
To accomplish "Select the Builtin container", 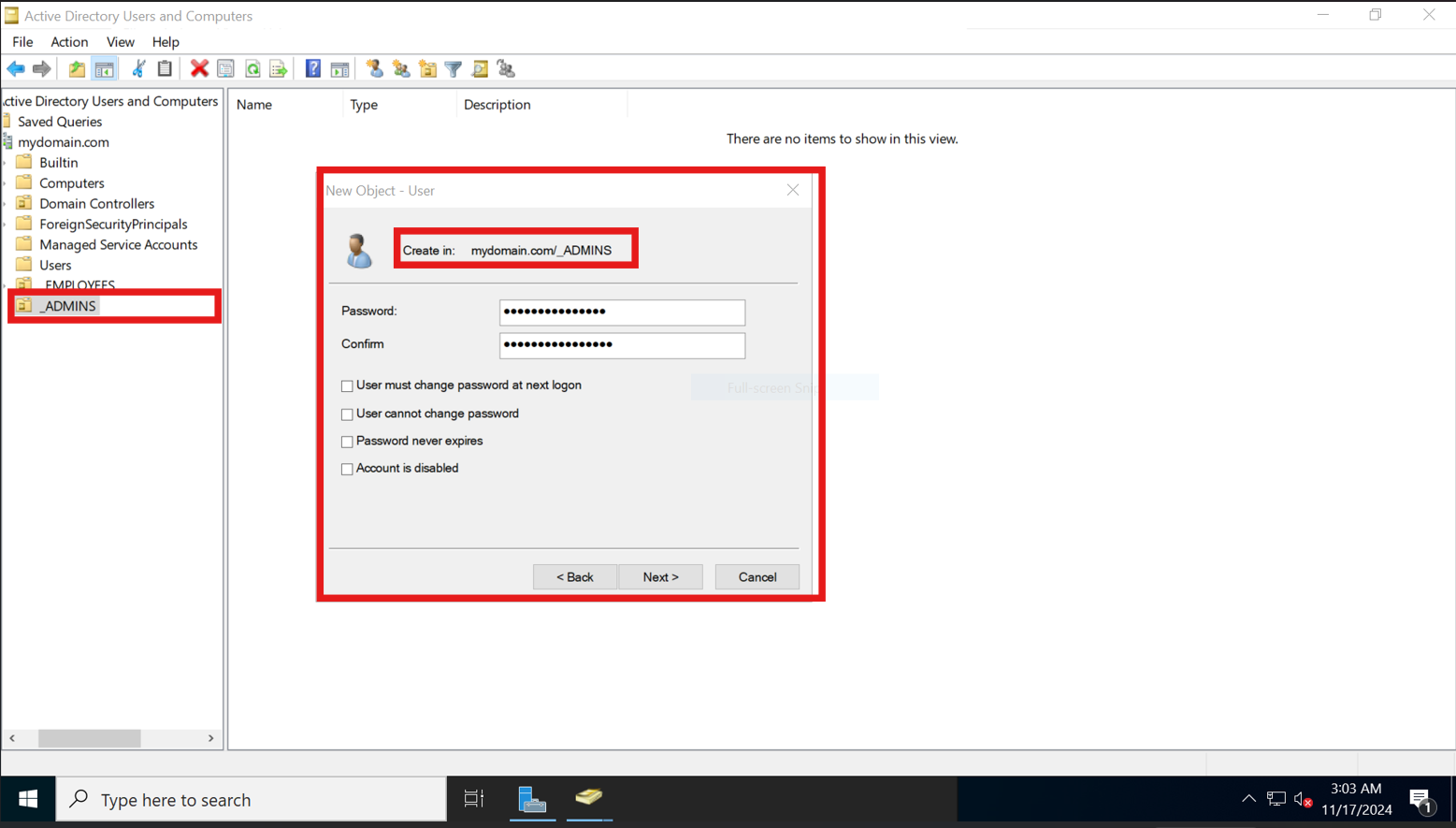I will tap(58, 162).
